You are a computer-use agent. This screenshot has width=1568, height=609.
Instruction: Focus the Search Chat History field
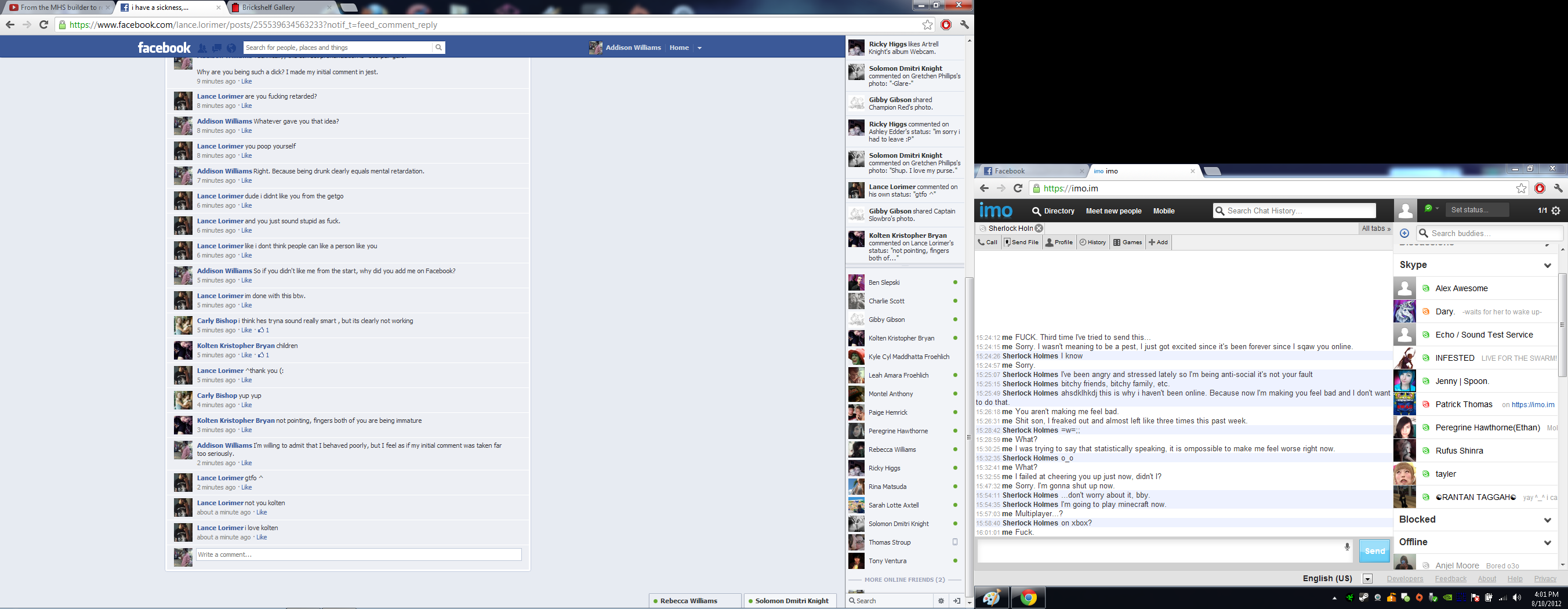(x=1294, y=211)
